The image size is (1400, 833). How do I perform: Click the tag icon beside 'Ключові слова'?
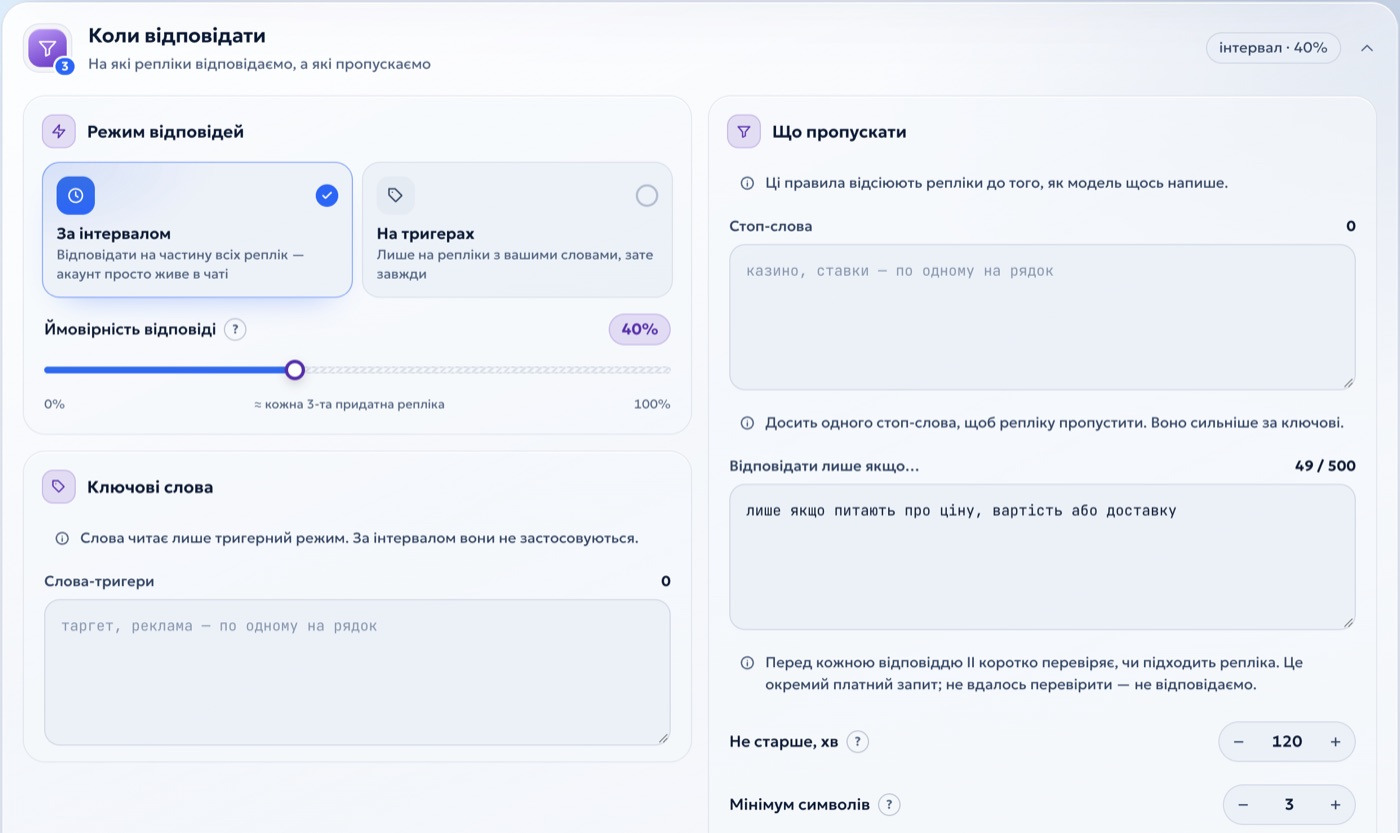point(58,487)
